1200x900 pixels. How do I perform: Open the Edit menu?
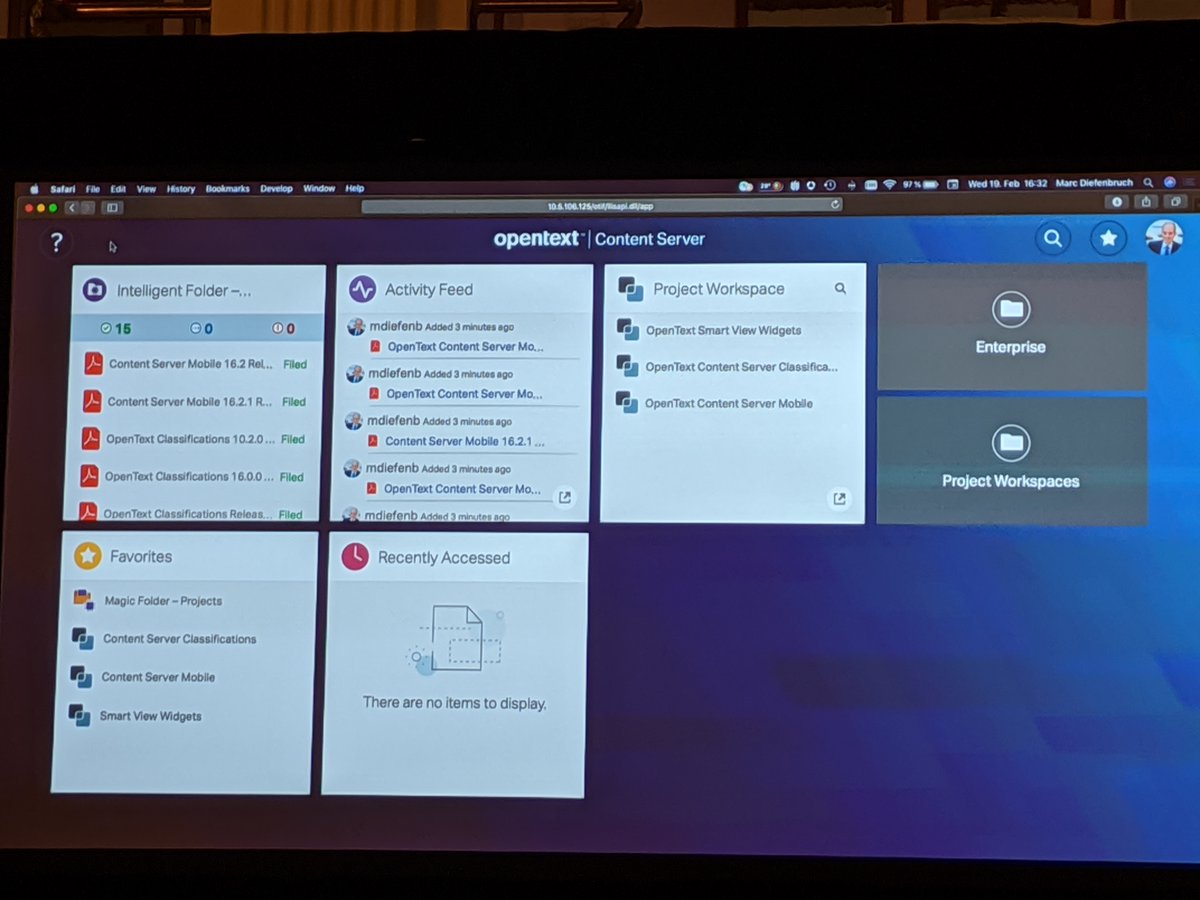118,188
